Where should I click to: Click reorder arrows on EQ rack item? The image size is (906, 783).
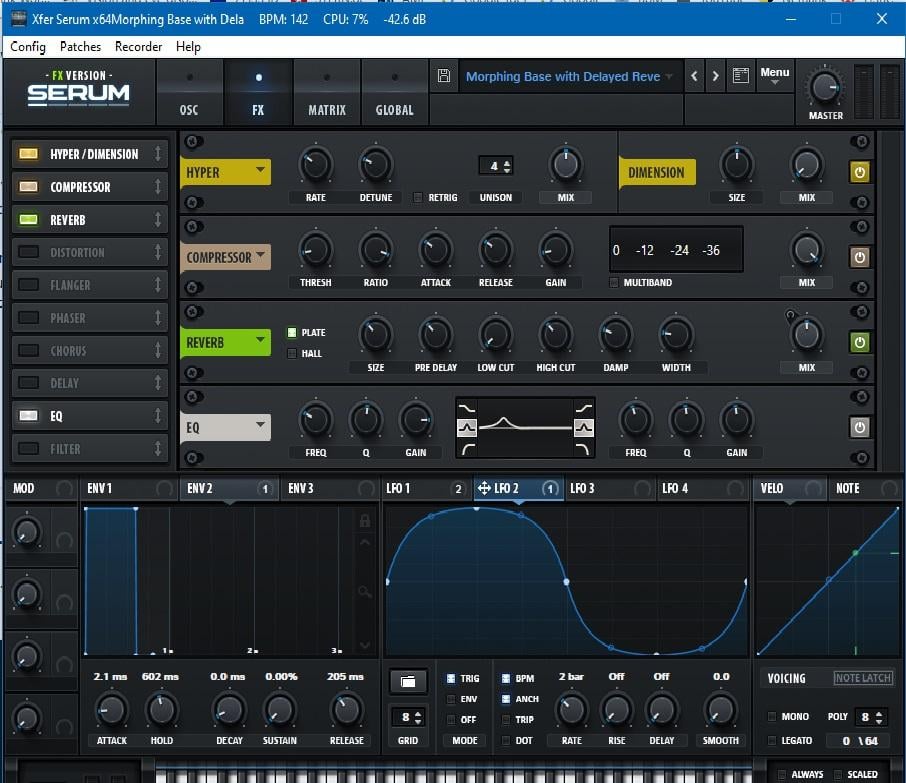(158, 415)
